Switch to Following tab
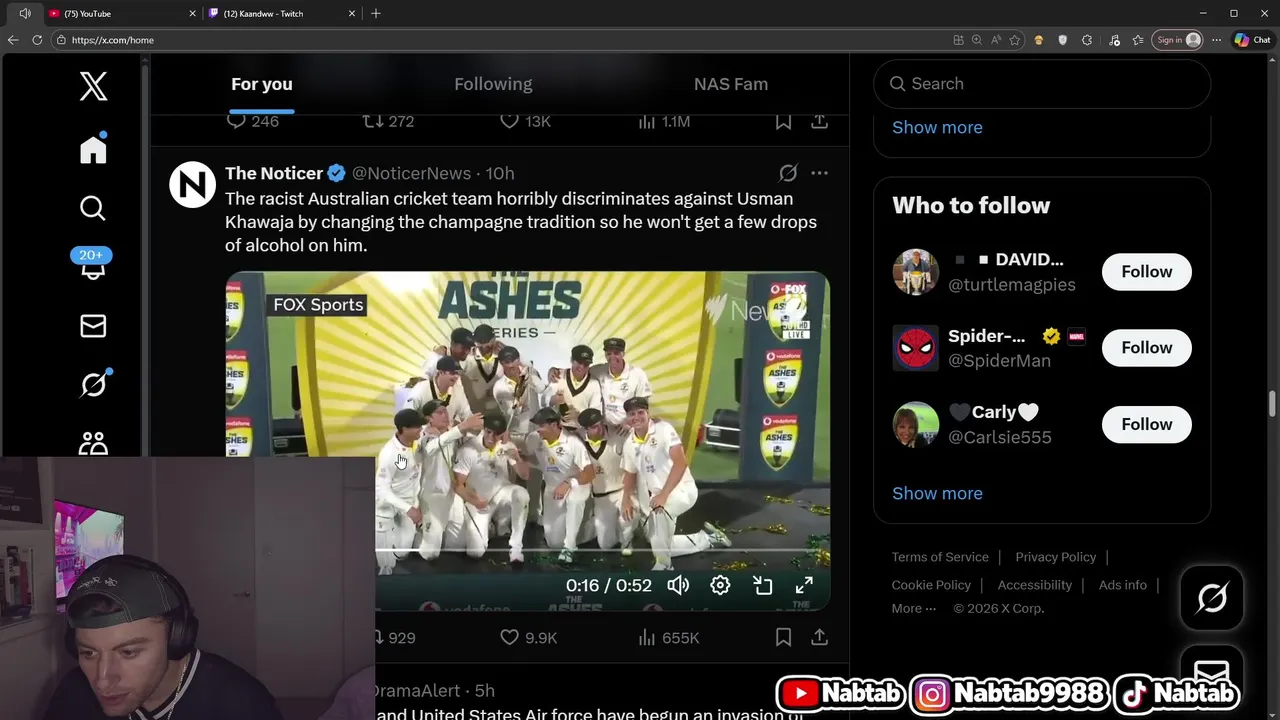The width and height of the screenshot is (1280, 720). (x=493, y=84)
